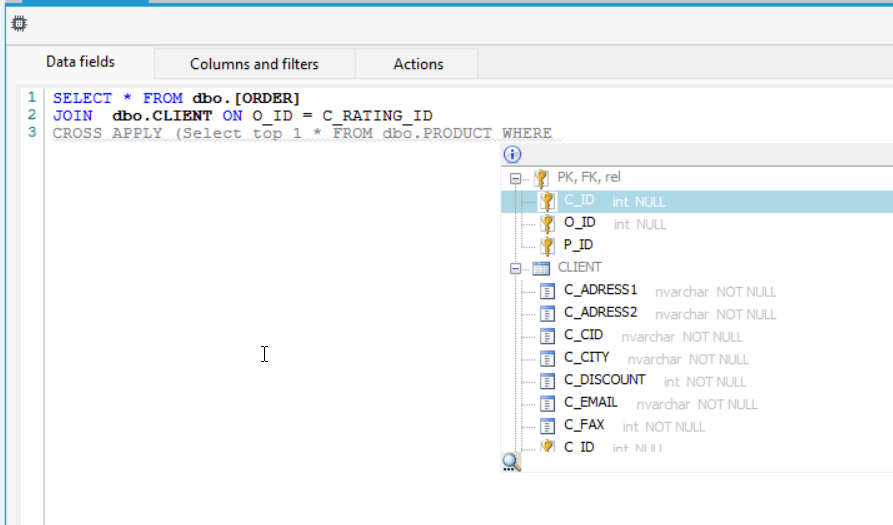
Task: Select the highlighted C_ID suggestion
Action: [x=697, y=202]
